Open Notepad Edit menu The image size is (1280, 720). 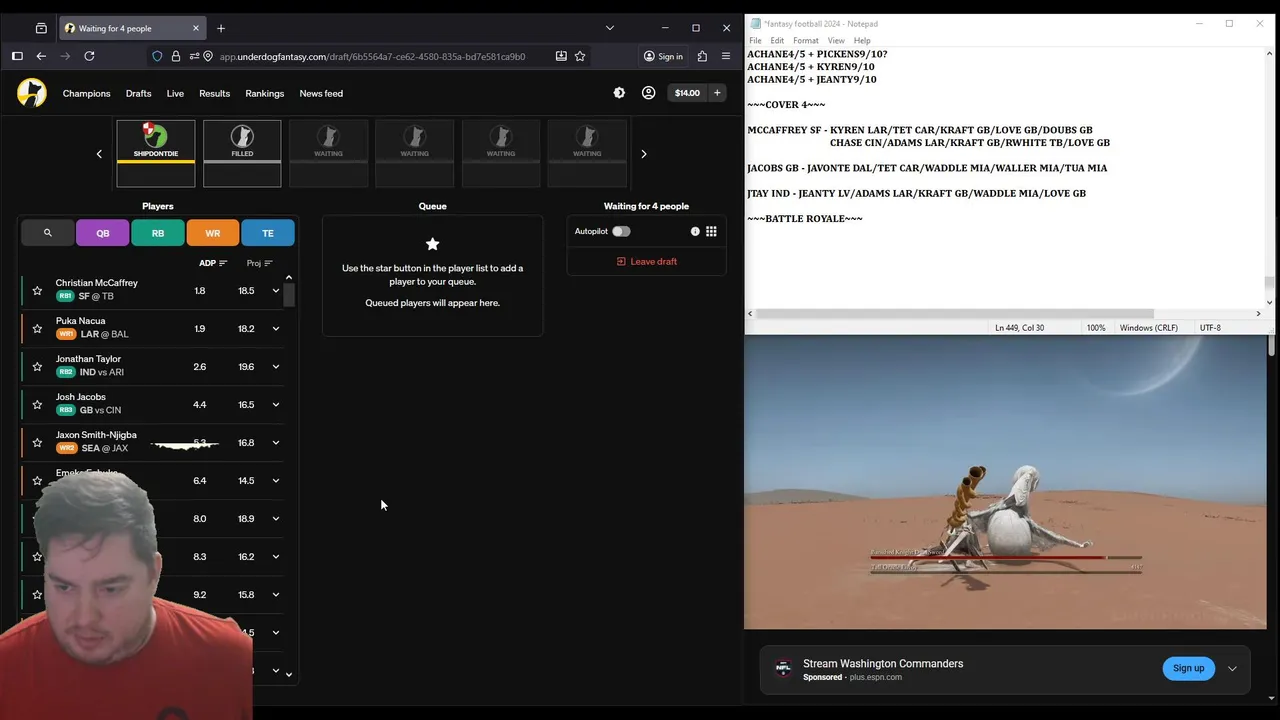tap(777, 41)
